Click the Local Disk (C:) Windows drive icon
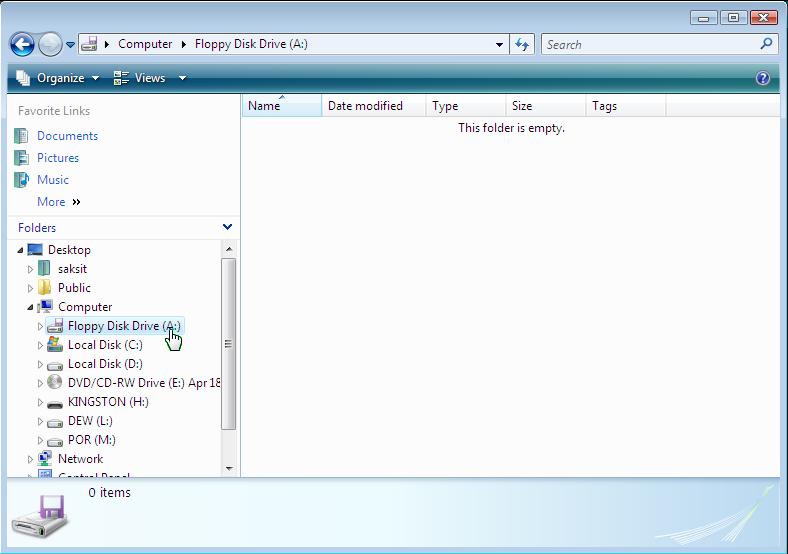 [55, 344]
